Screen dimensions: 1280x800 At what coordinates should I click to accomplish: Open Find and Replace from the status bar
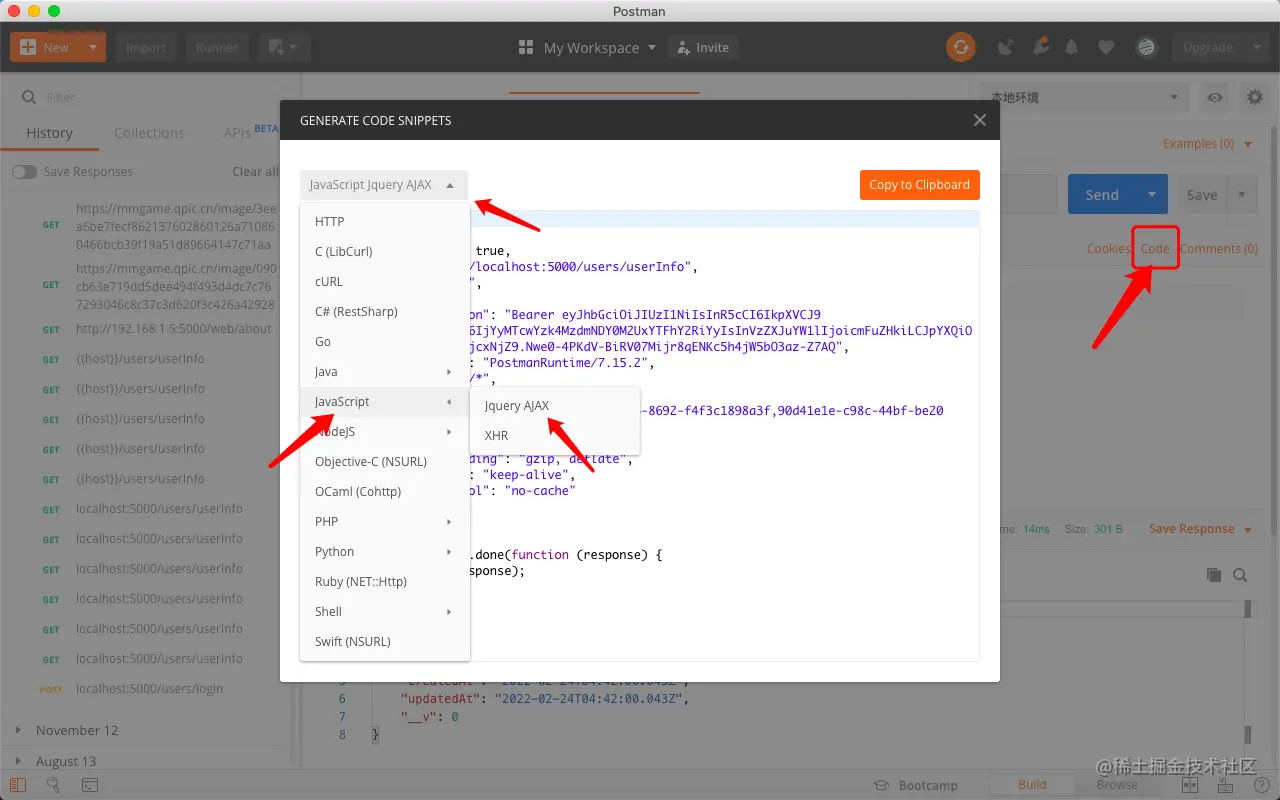pos(53,785)
